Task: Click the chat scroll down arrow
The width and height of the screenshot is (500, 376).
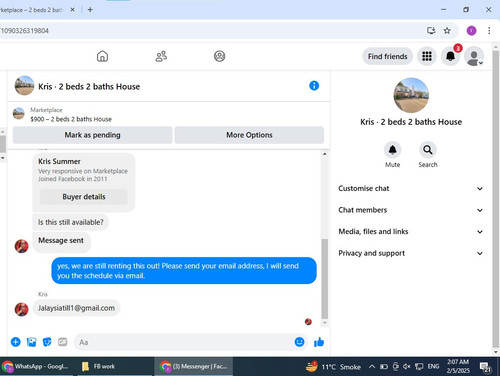Action: pos(324,323)
